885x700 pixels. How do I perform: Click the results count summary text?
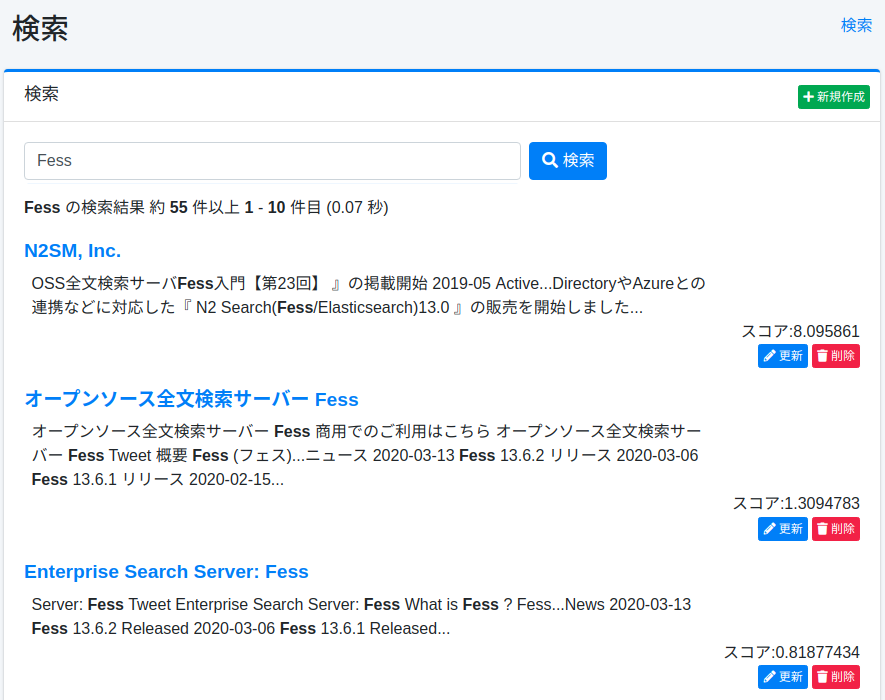[206, 207]
